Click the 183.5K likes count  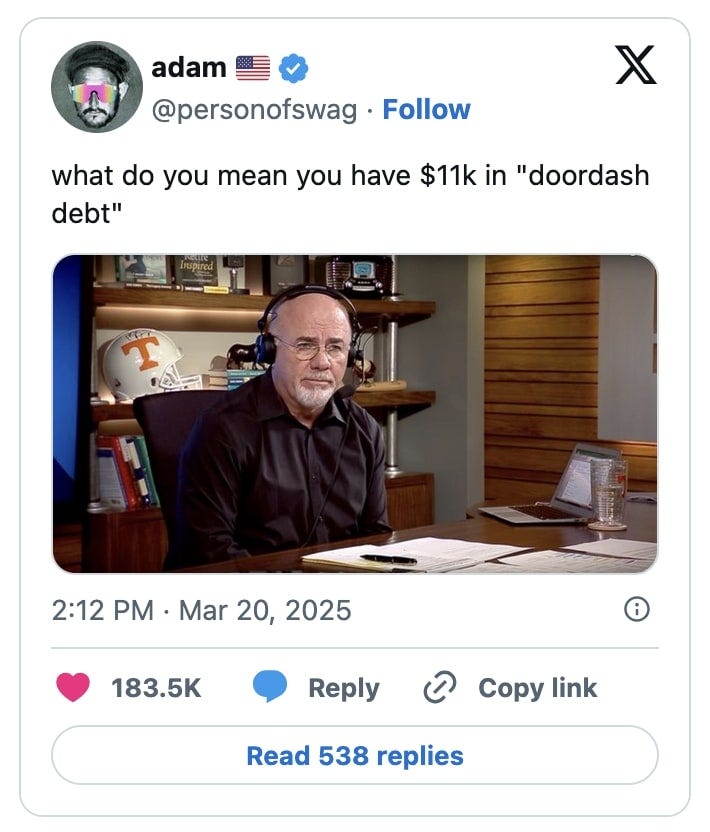[157, 688]
